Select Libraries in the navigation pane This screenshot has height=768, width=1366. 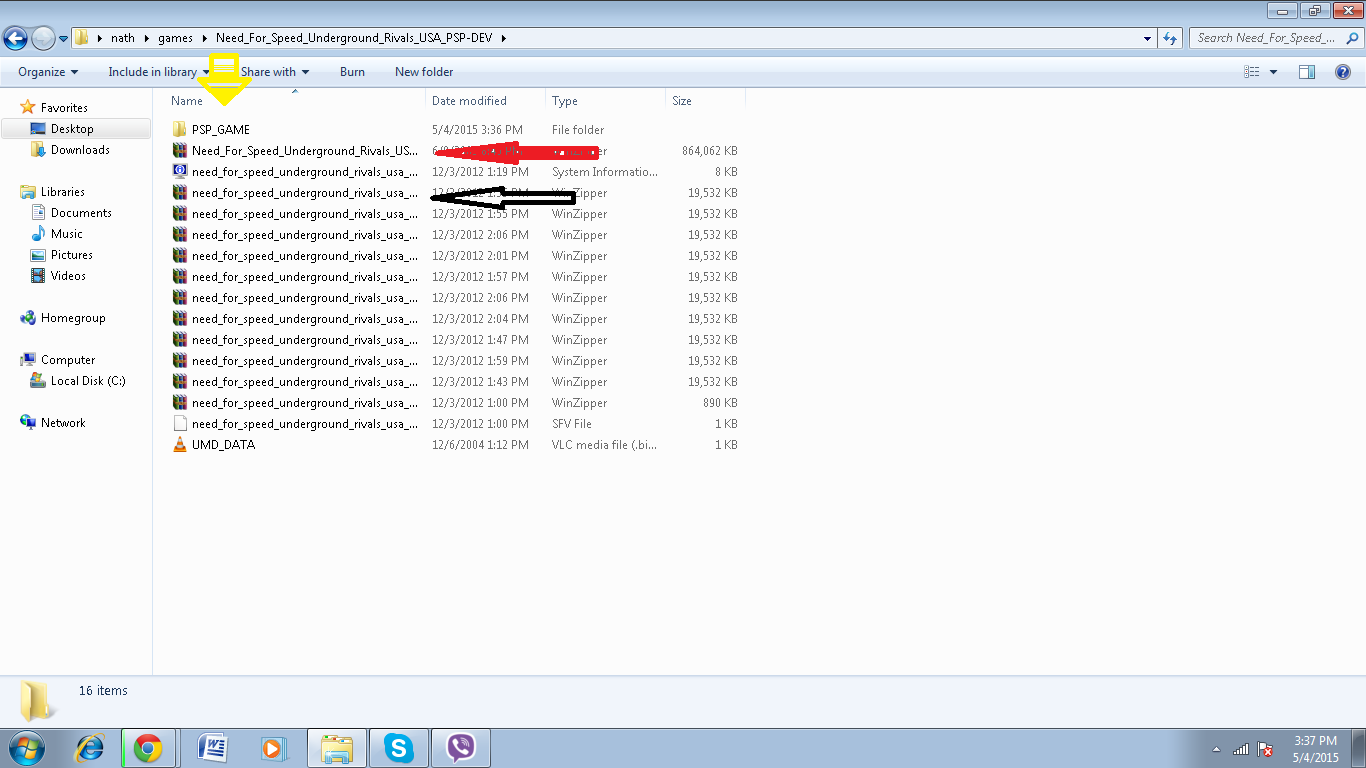click(63, 192)
